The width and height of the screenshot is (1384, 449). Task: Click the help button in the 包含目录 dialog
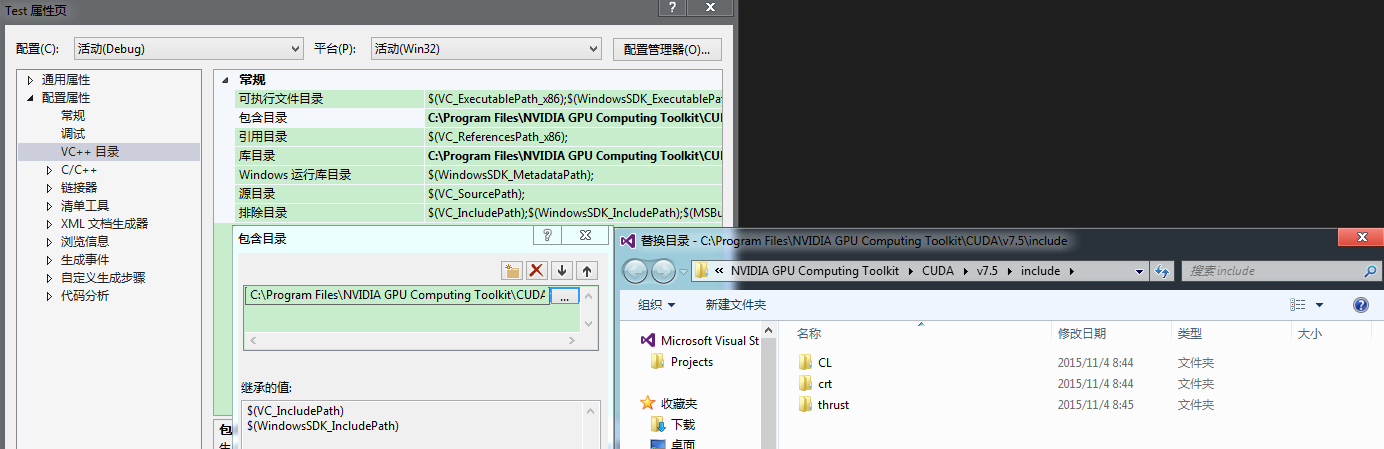point(547,235)
